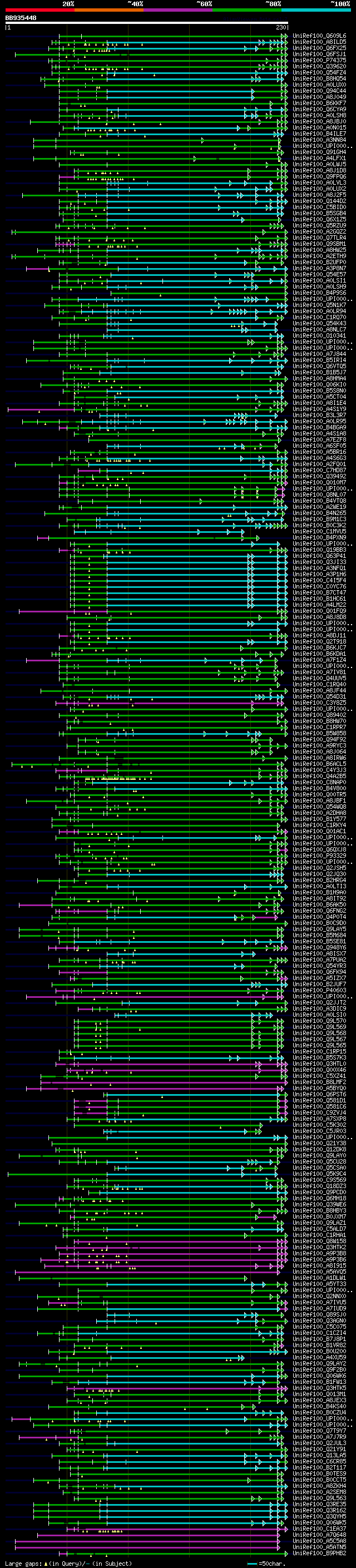
Task: Select hit UniRef100_A7EZF8
Action: [x=319, y=439]
